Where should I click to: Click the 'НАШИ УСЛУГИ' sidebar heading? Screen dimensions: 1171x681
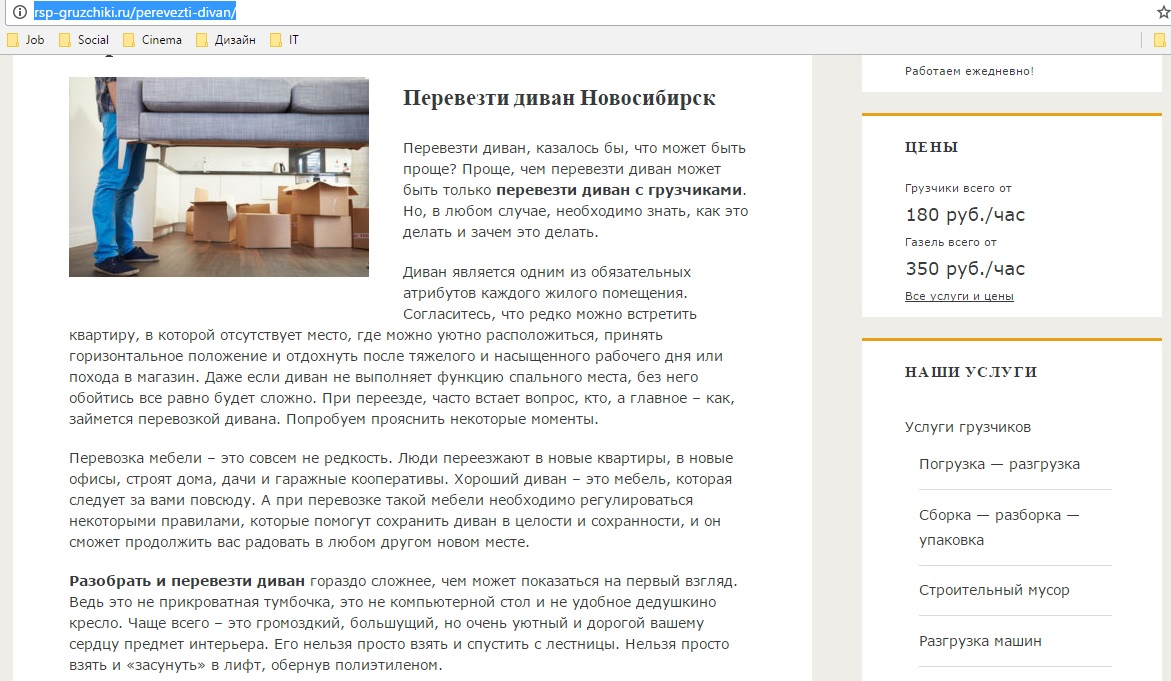pyautogui.click(x=971, y=372)
